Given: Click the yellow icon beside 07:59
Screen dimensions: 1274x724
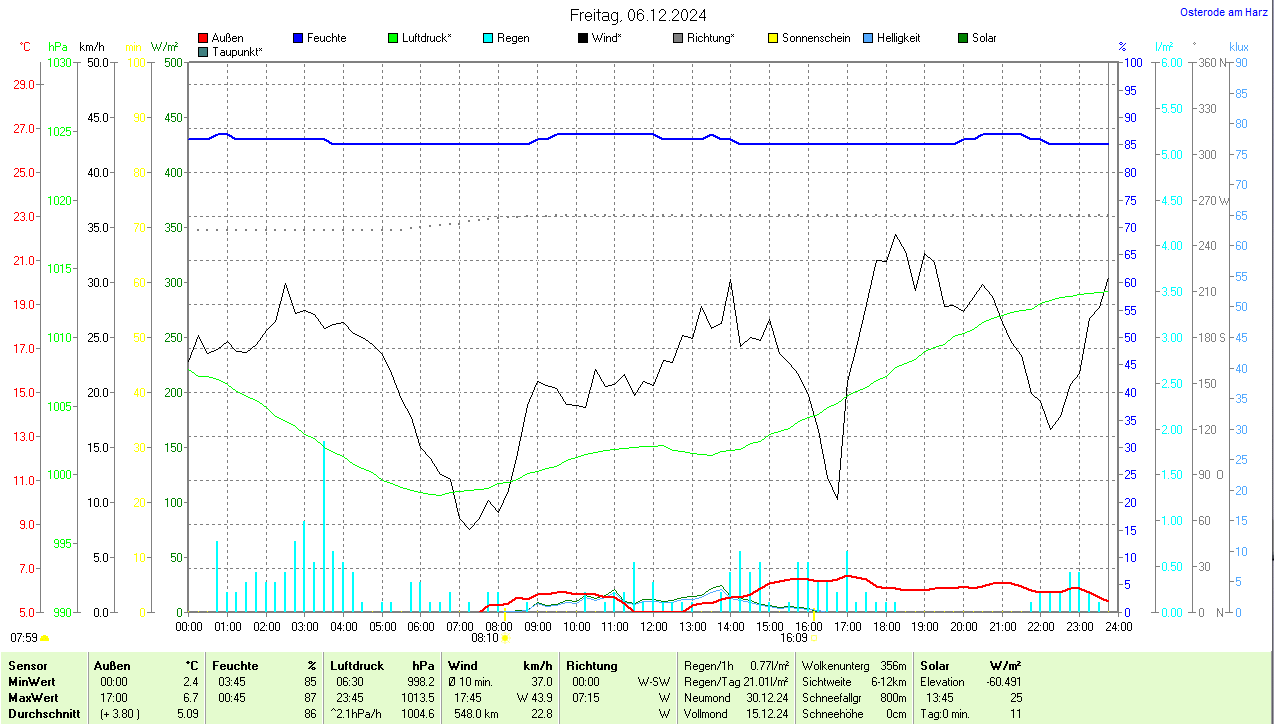Looking at the screenshot, I should [44, 637].
